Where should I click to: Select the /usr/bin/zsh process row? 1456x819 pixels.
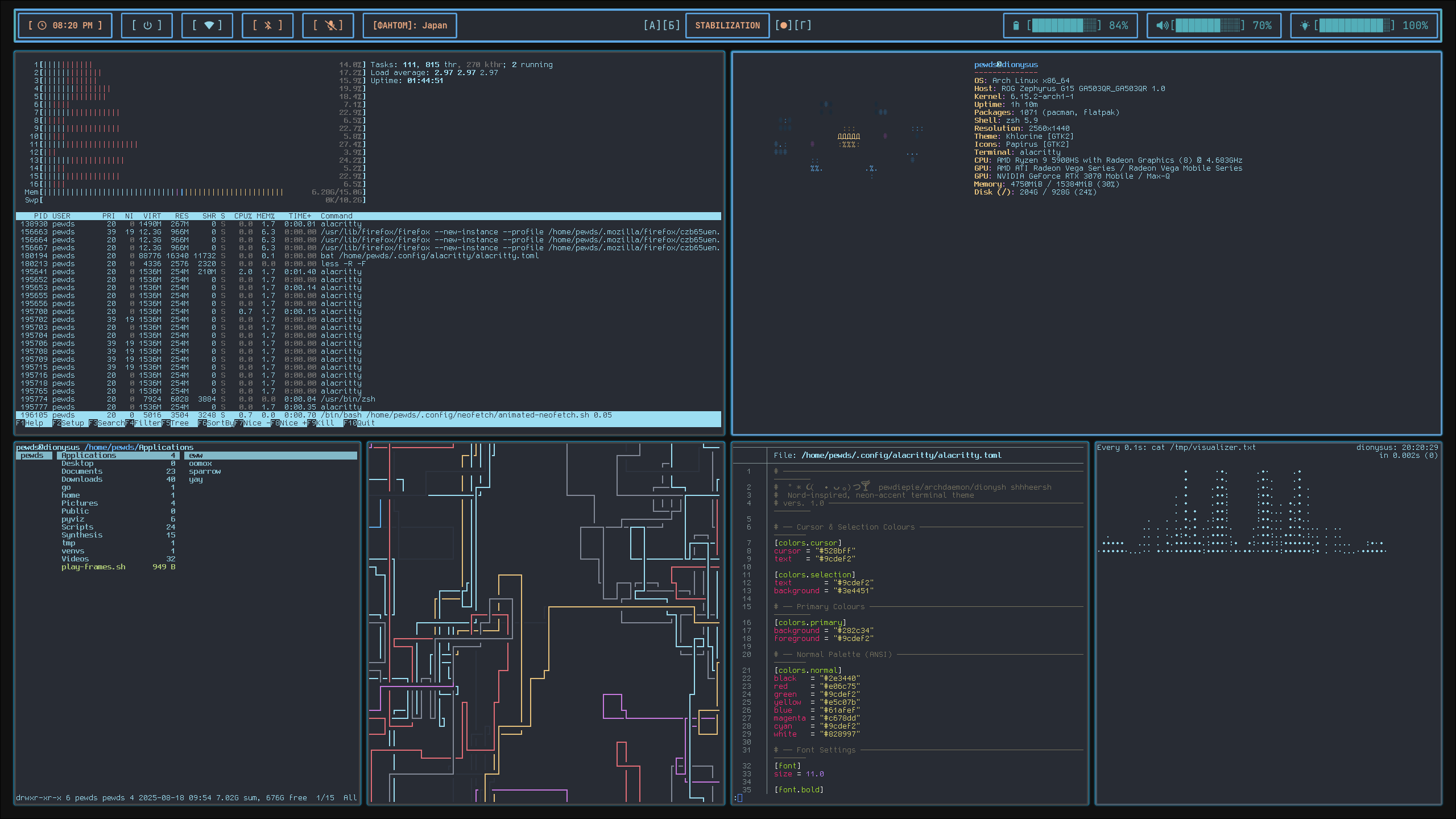click(369, 399)
